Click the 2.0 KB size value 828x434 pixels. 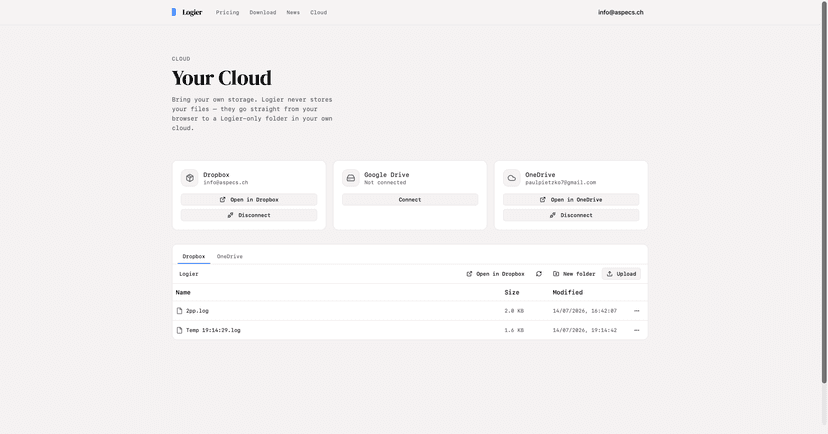coord(514,311)
